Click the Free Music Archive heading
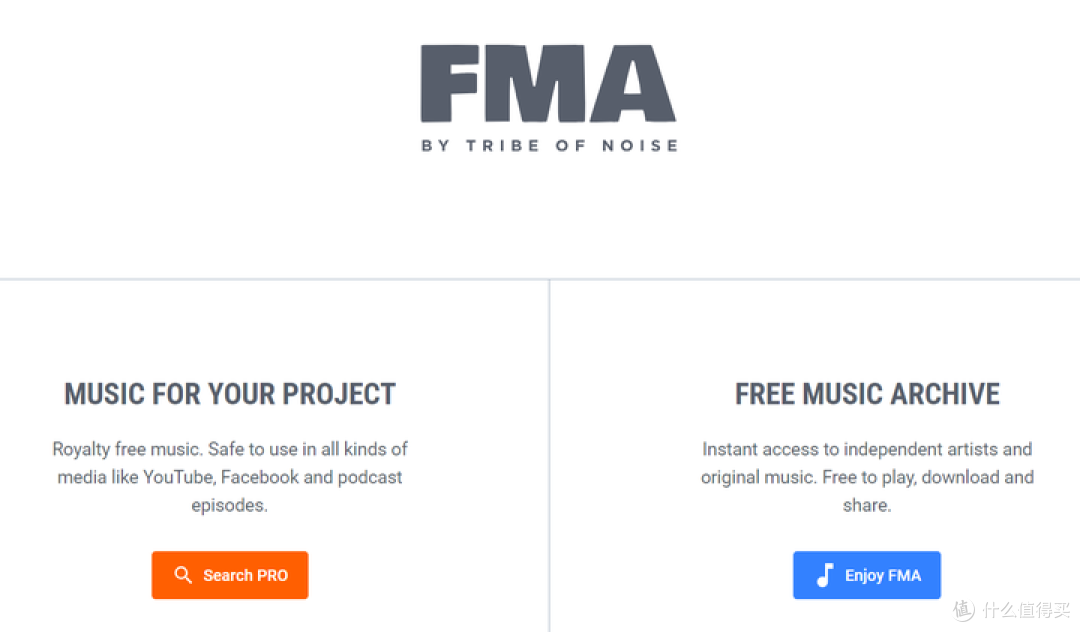The height and width of the screenshot is (632, 1080). click(867, 394)
